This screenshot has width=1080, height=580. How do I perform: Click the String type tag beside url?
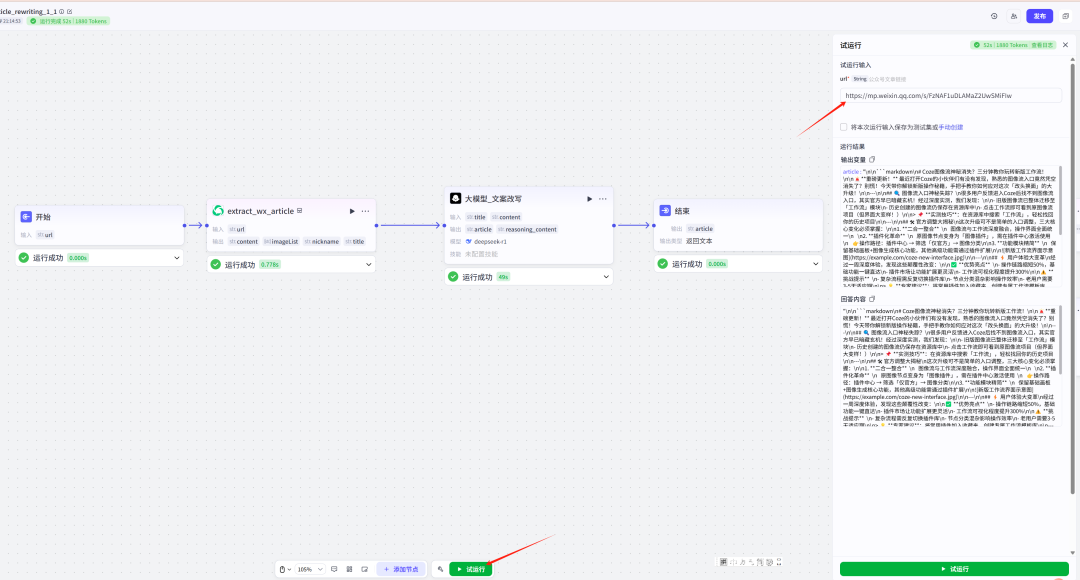click(x=860, y=79)
